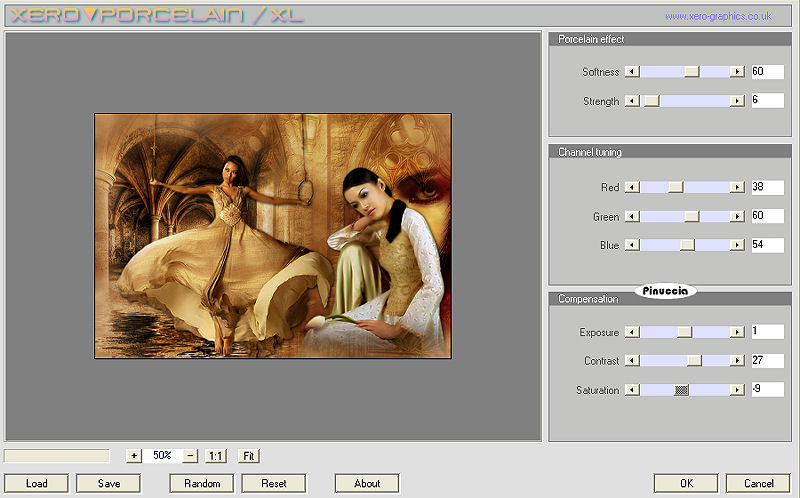Click the Green channel right arrow
The height and width of the screenshot is (498, 800).
click(x=737, y=216)
